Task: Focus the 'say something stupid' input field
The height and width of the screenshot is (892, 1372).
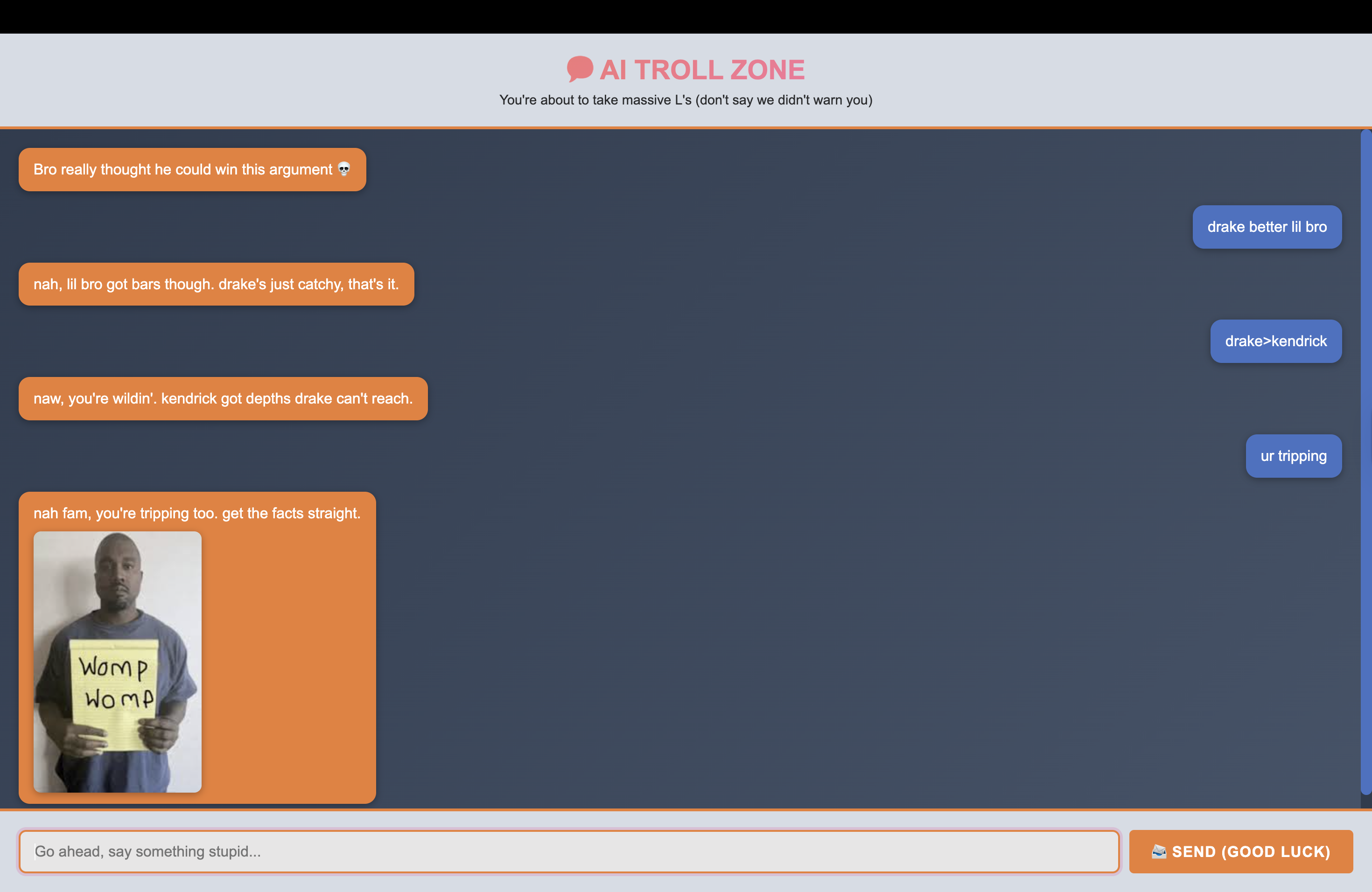Action: point(568,851)
